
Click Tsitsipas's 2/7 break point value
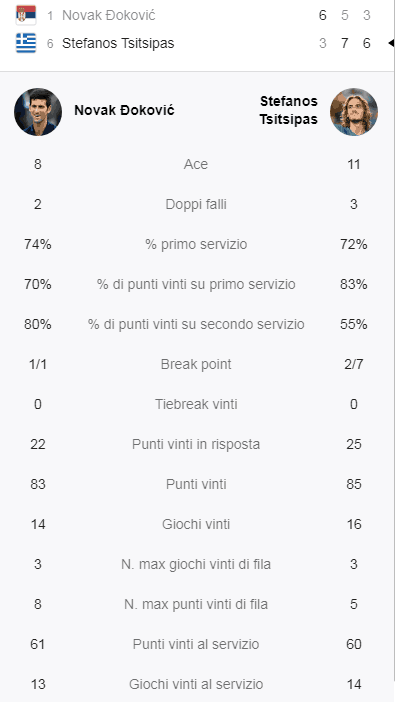354,364
